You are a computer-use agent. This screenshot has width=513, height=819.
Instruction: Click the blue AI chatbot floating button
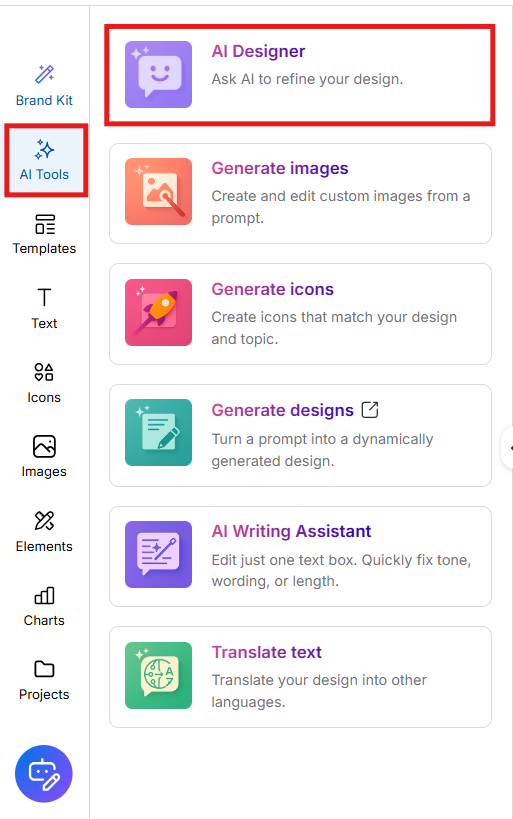[44, 774]
